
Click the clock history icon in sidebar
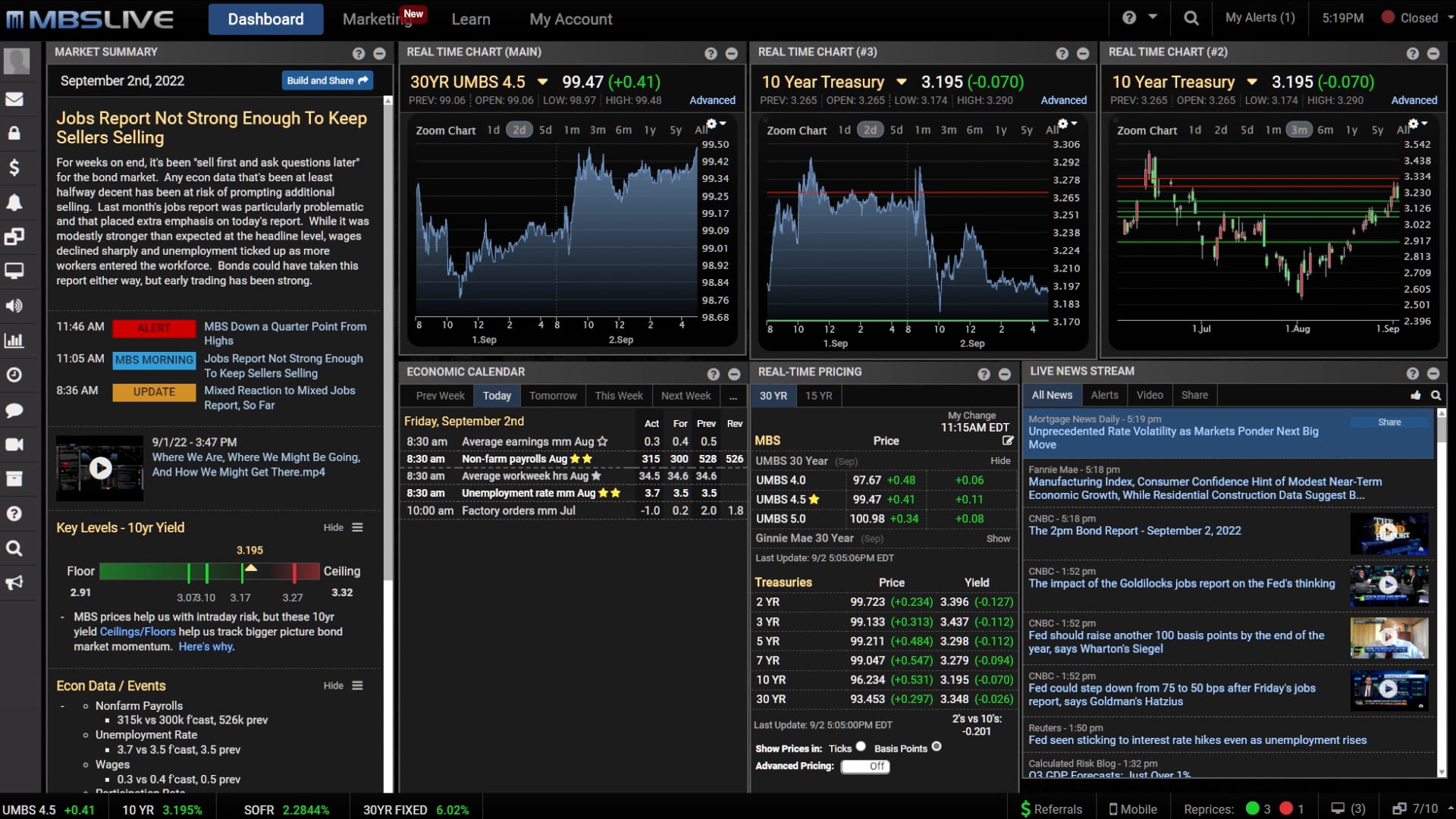click(x=14, y=375)
